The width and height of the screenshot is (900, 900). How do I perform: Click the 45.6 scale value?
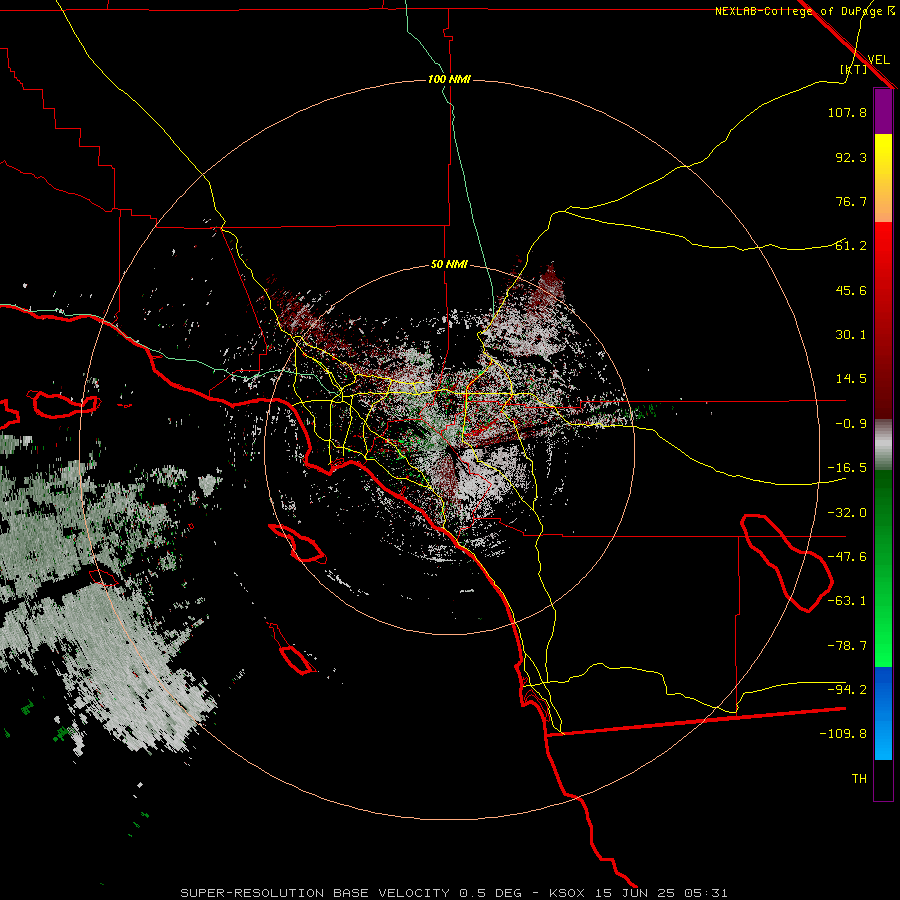[851, 290]
